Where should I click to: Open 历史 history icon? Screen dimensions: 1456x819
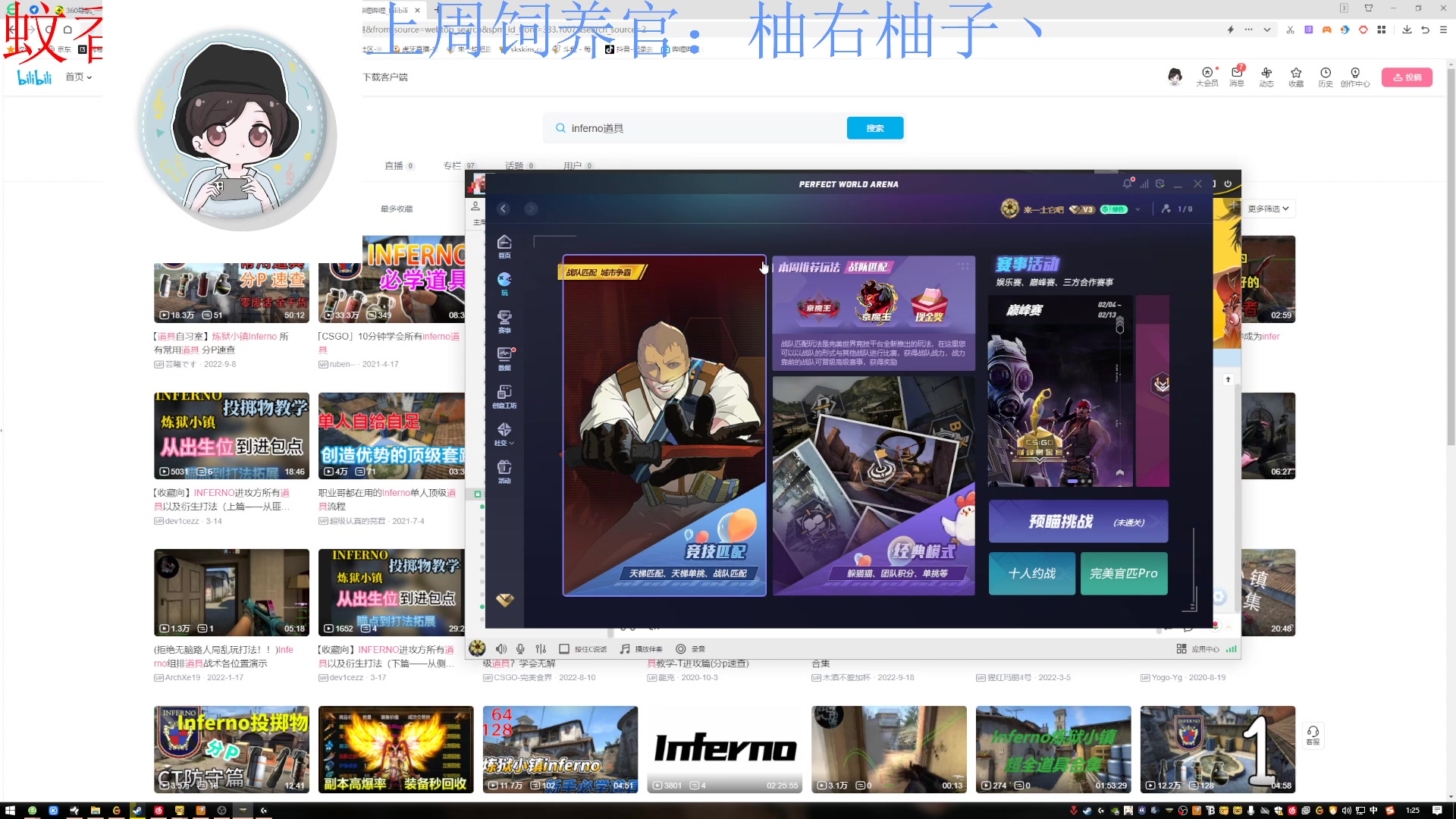1326,77
